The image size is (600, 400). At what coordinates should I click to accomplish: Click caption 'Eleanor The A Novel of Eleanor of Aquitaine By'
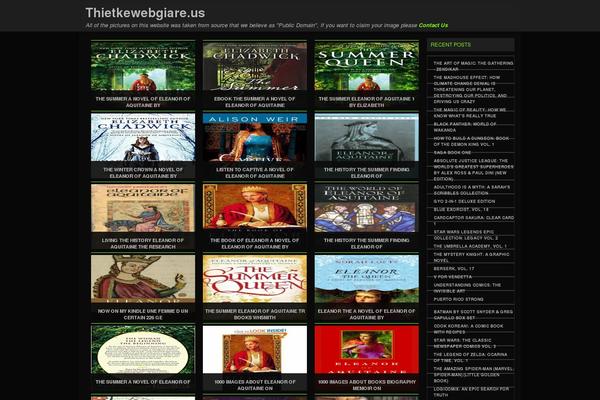(x=367, y=314)
